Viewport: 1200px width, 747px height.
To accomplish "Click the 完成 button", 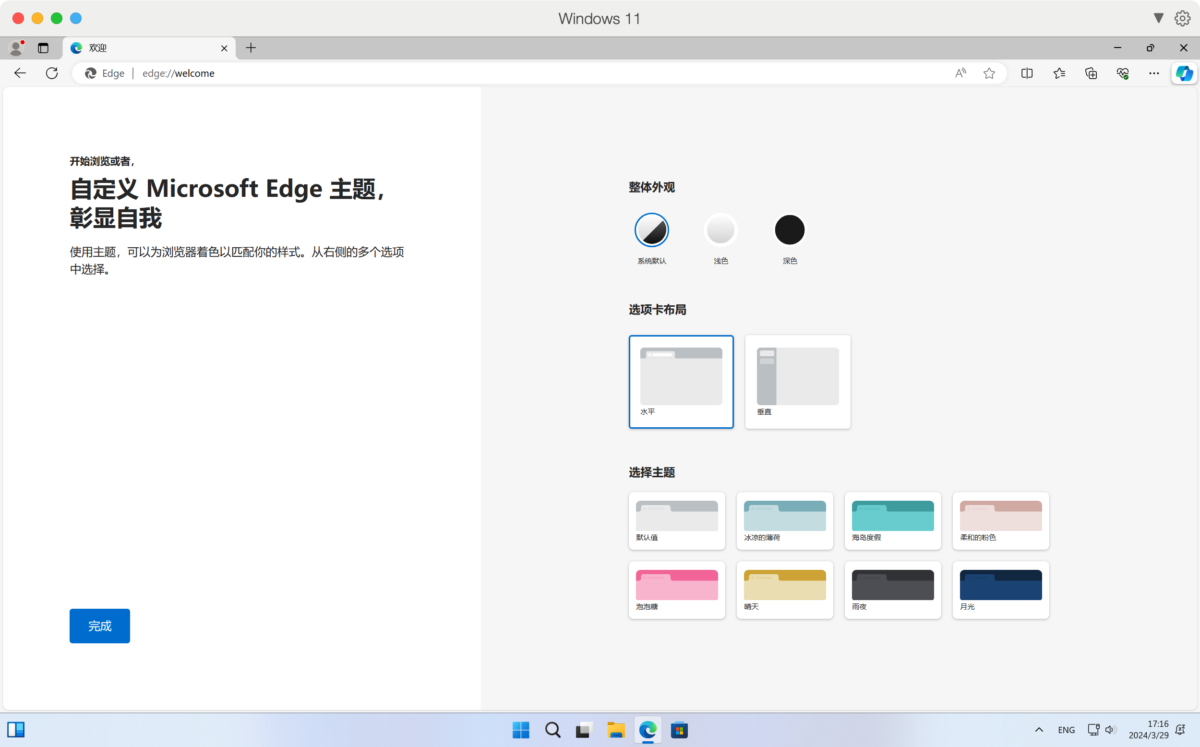I will click(x=100, y=626).
